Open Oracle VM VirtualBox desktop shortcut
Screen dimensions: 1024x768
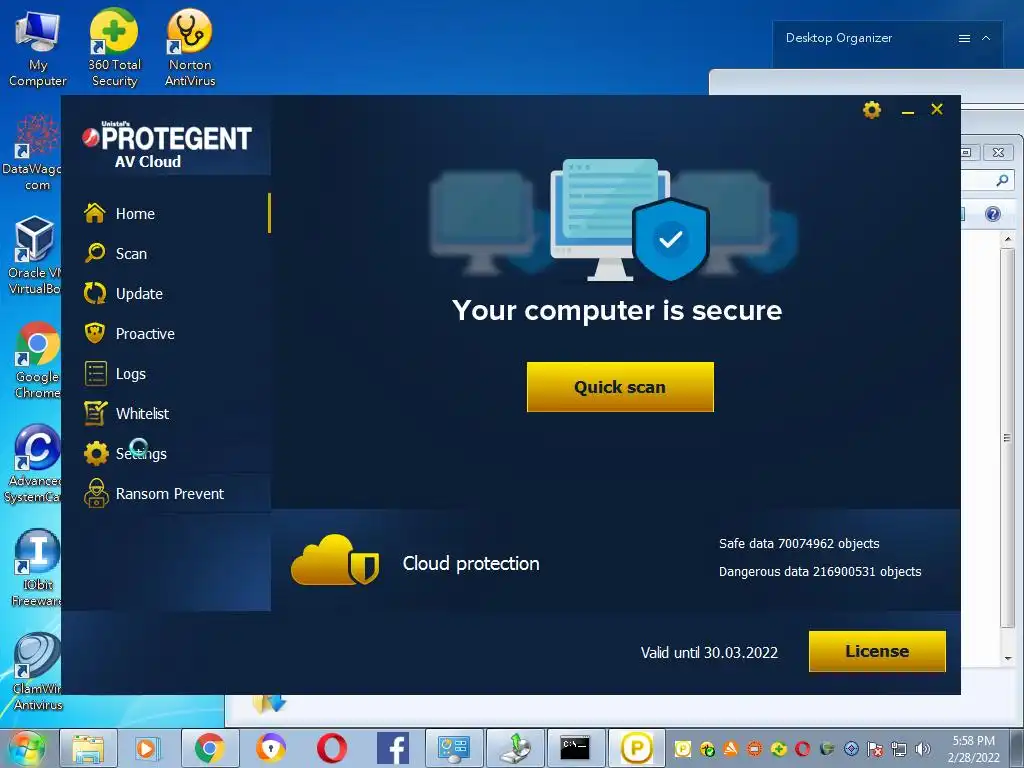[x=33, y=255]
